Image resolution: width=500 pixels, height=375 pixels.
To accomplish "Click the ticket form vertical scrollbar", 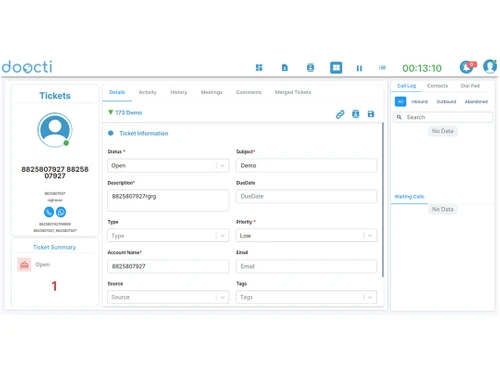I will click(x=383, y=200).
